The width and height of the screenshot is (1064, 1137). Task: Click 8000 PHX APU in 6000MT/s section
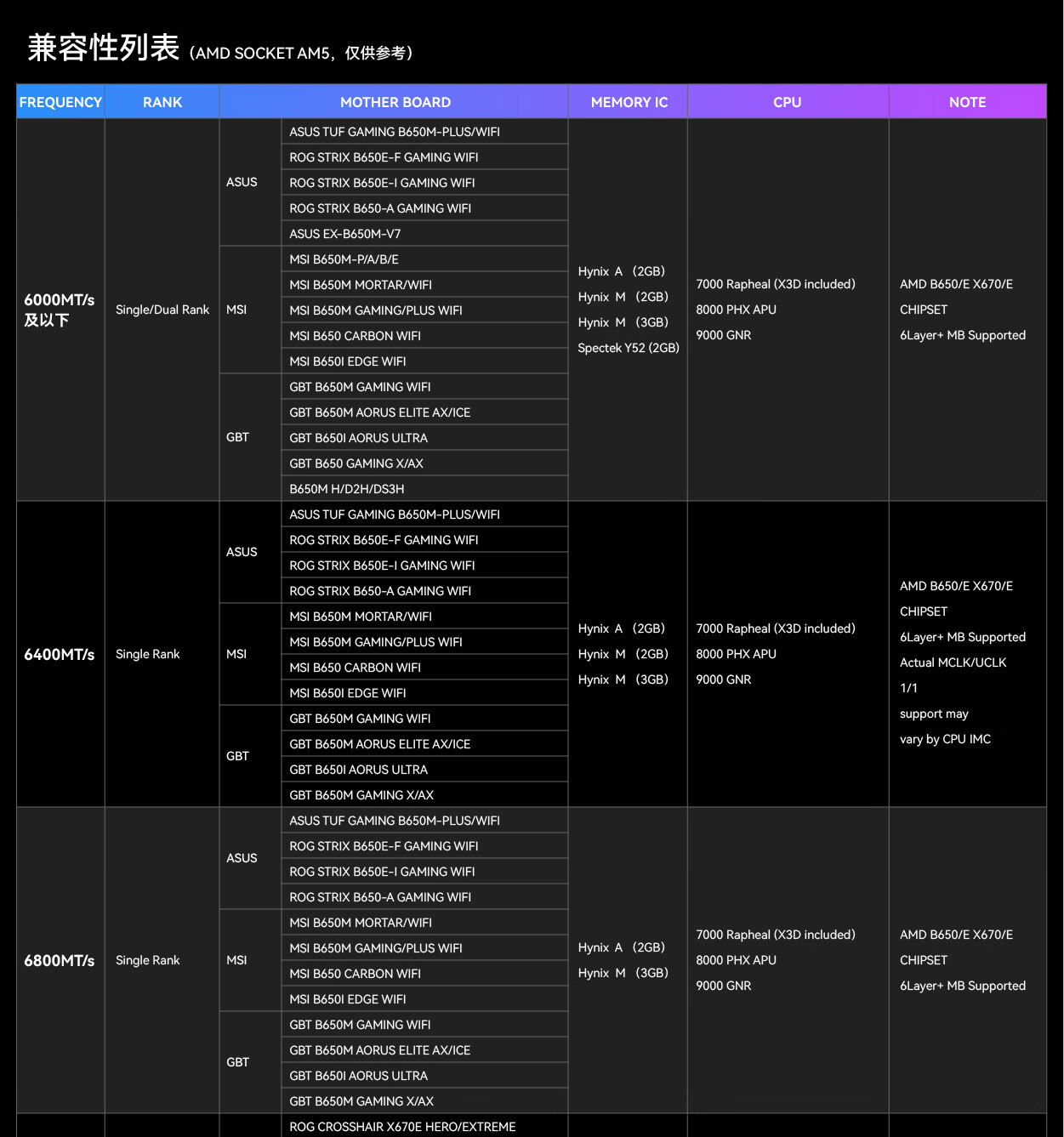[x=737, y=310]
